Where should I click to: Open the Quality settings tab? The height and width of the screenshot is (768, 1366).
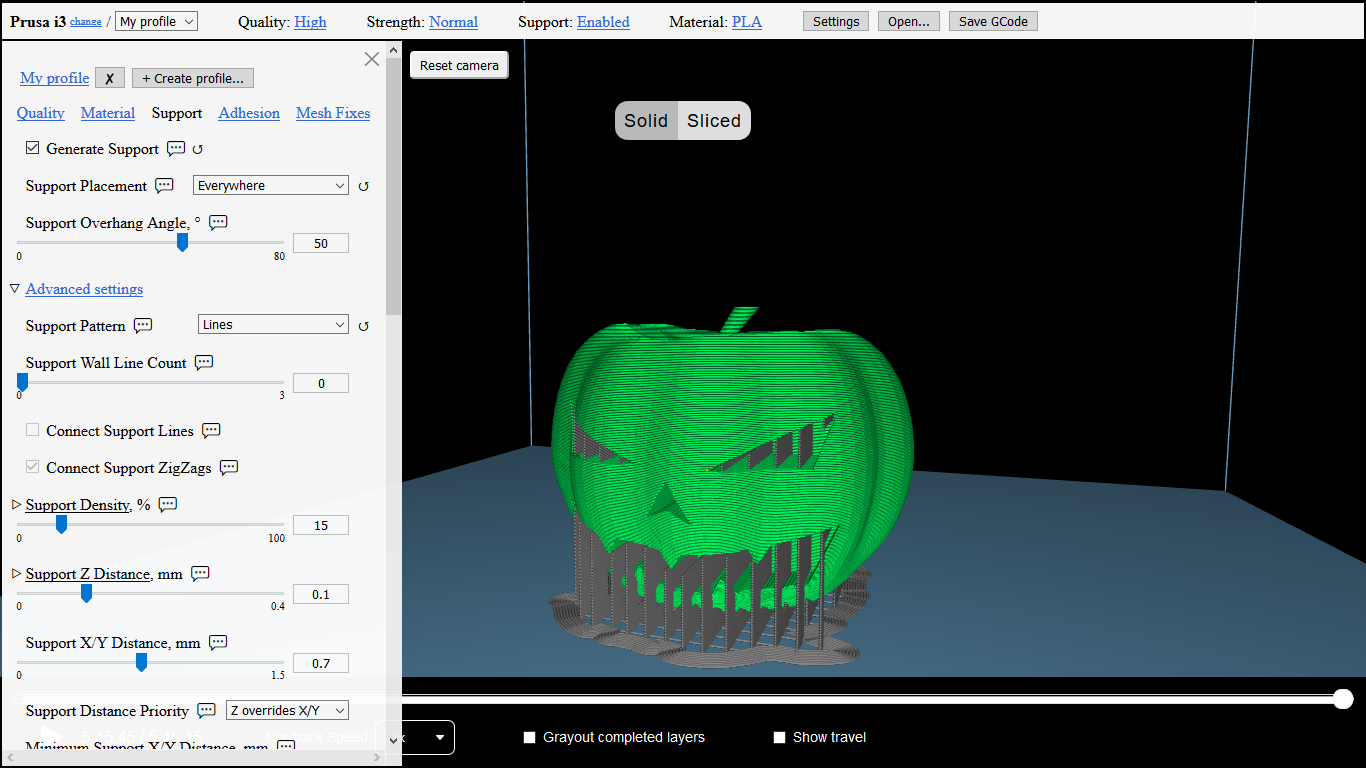[41, 113]
